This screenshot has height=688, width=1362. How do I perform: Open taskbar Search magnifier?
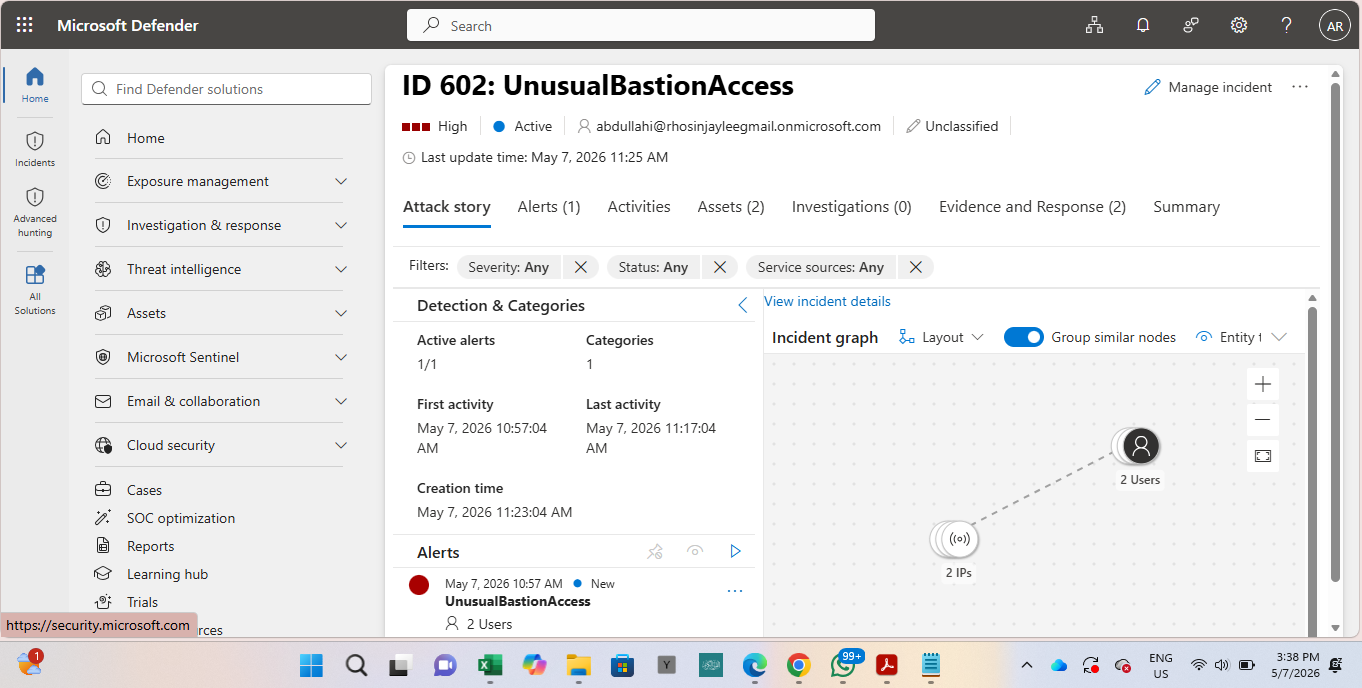tap(356, 665)
